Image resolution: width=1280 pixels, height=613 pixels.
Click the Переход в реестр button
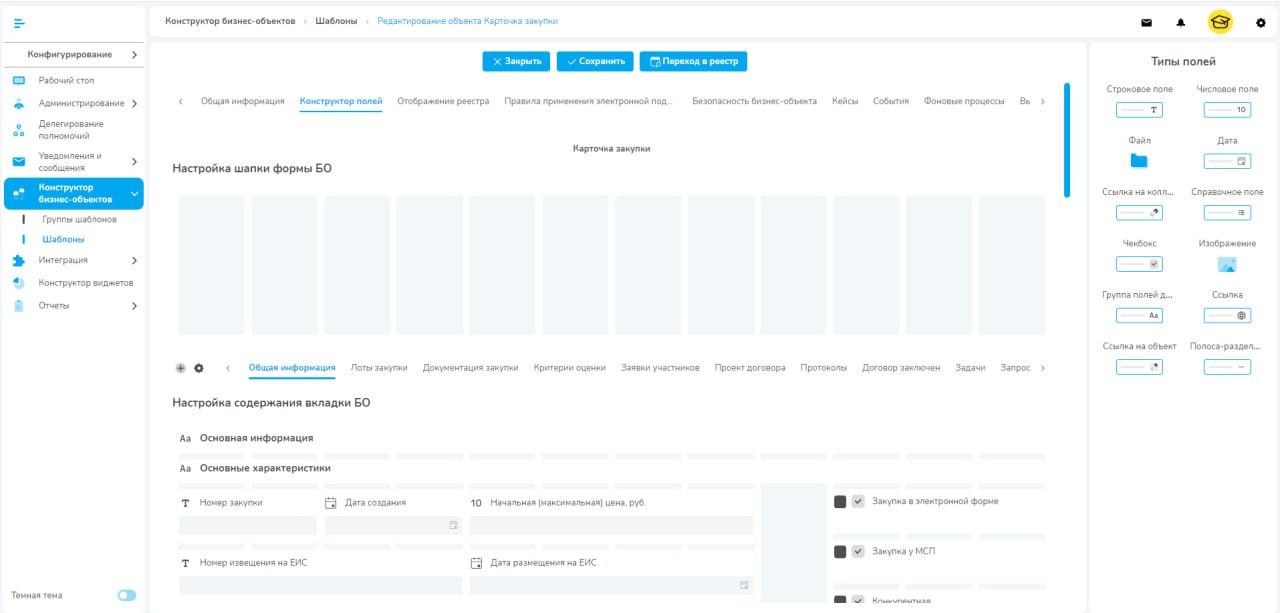693,61
